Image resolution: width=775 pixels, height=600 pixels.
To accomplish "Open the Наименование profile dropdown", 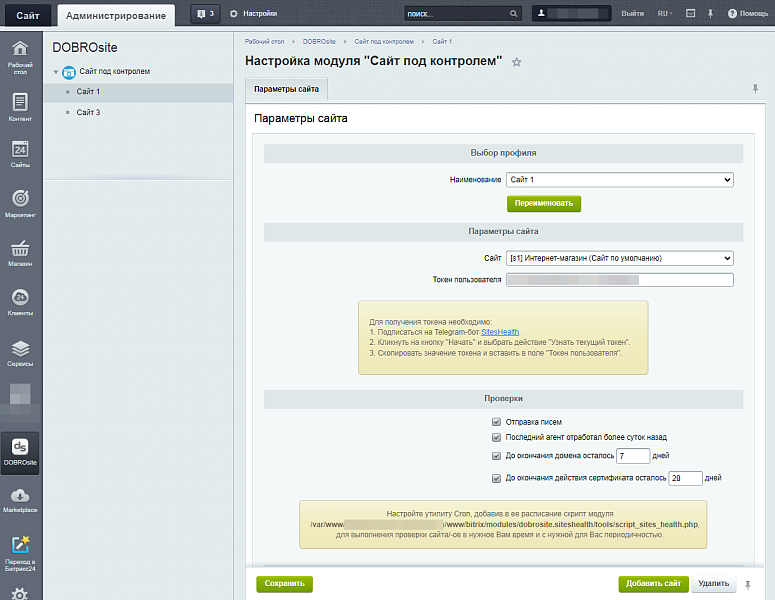I will (x=619, y=180).
